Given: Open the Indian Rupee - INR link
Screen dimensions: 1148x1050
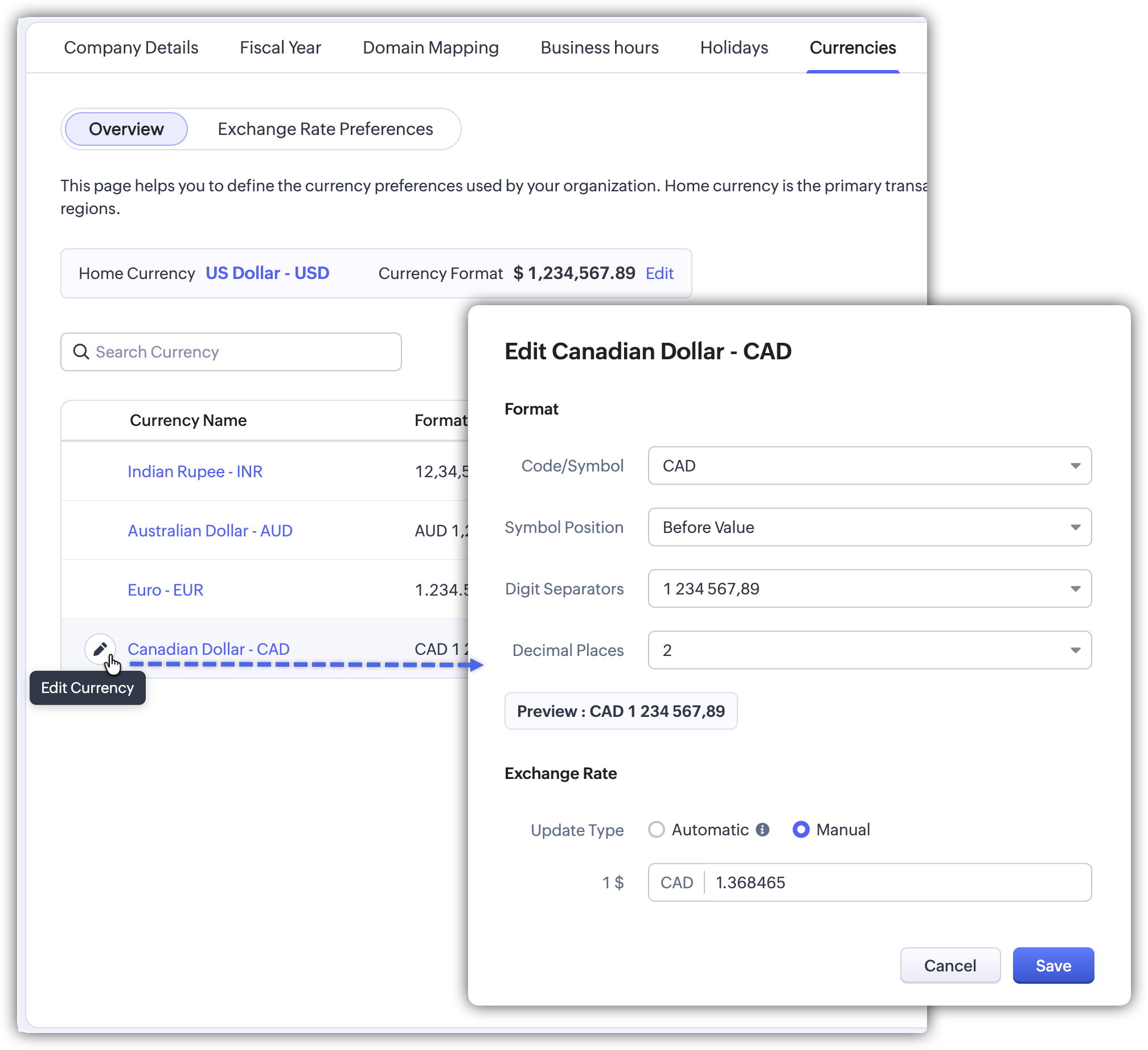Looking at the screenshot, I should (x=195, y=471).
